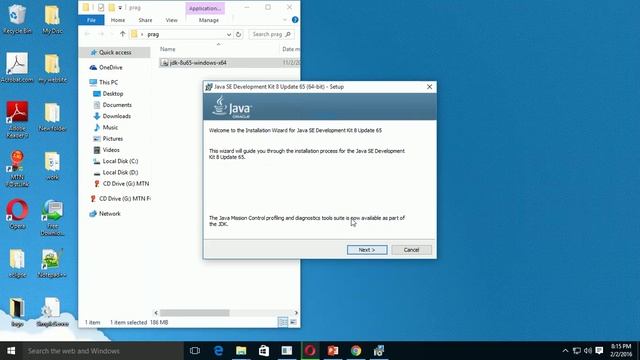The width and height of the screenshot is (640, 360).
Task: Open Documents in navigation pane
Action: pyautogui.click(x=117, y=105)
